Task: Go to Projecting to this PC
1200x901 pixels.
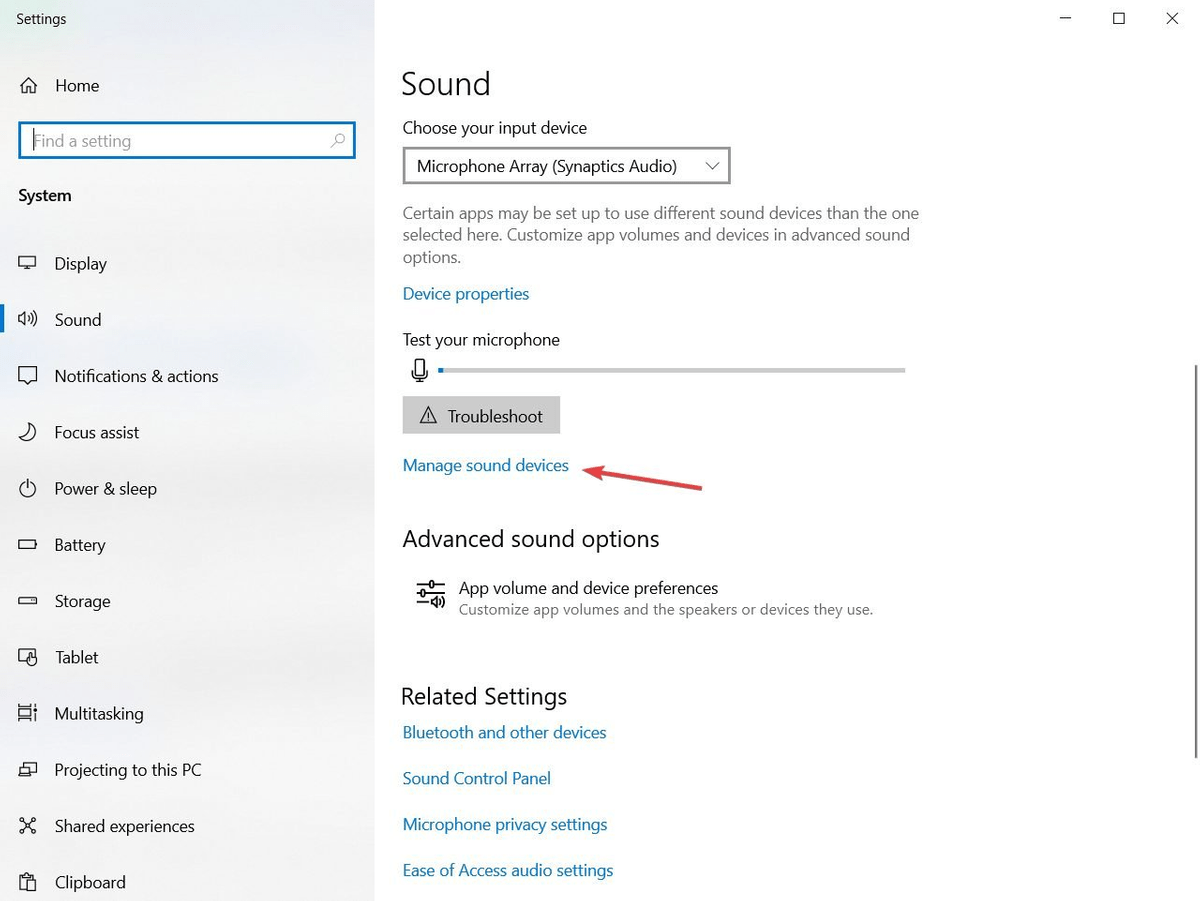Action: tap(127, 770)
